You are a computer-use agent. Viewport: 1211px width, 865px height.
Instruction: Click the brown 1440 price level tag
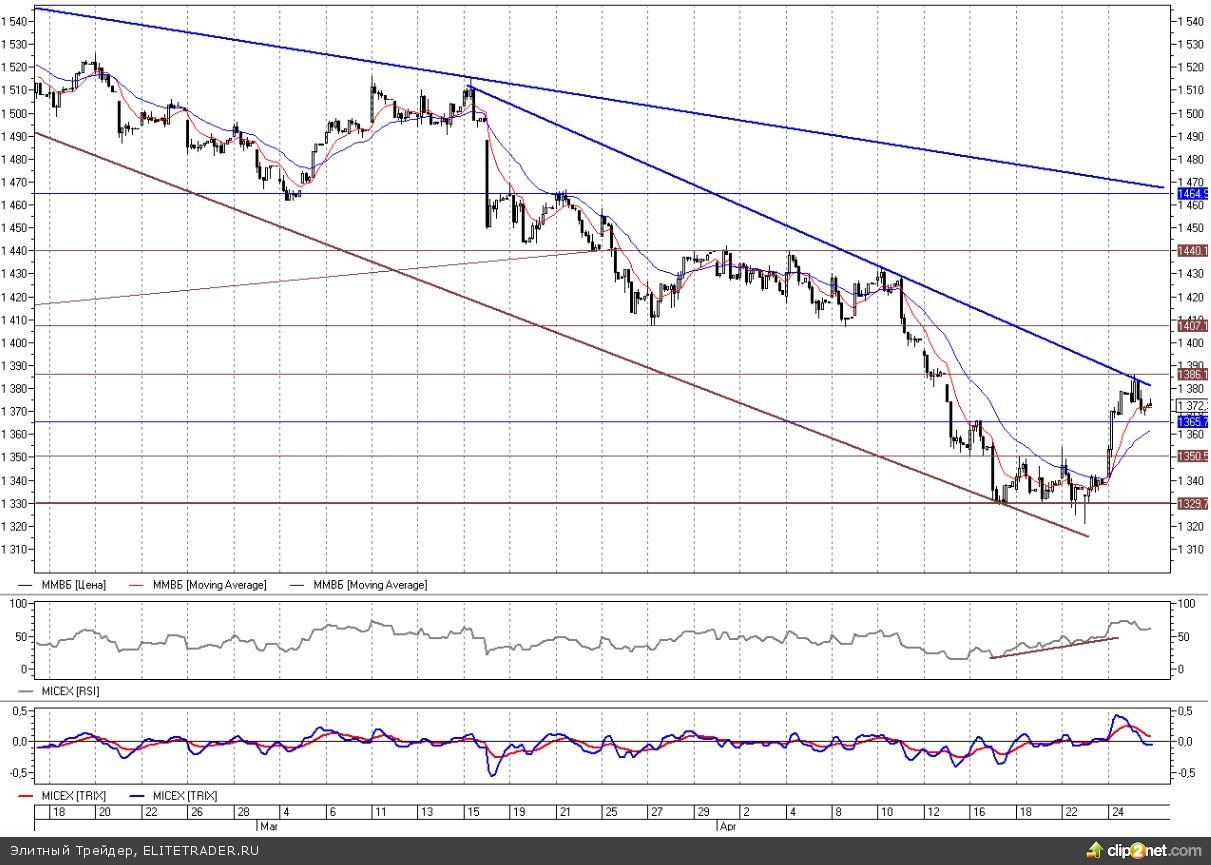(1192, 251)
